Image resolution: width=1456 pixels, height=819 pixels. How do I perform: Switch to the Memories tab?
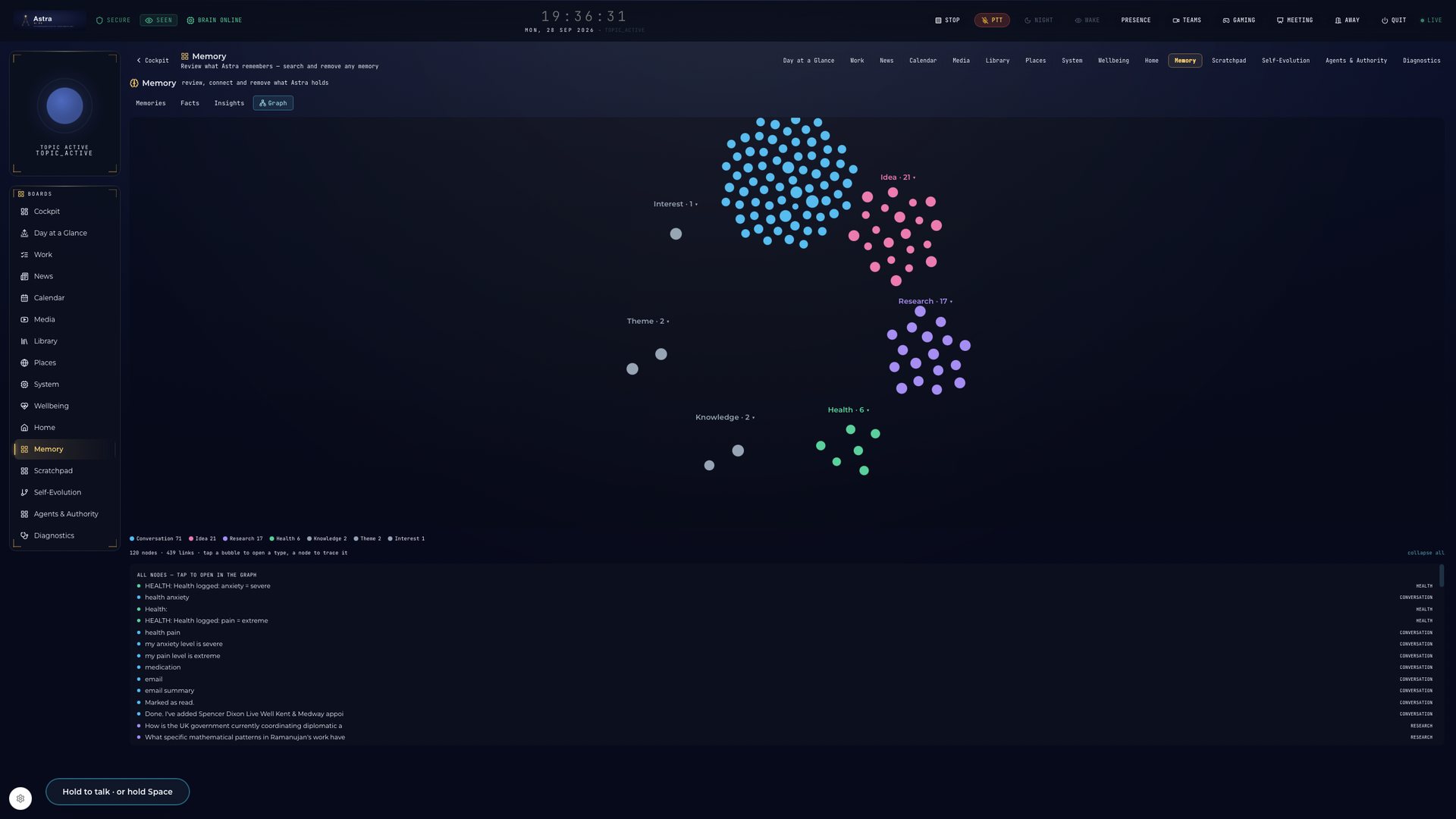(151, 103)
